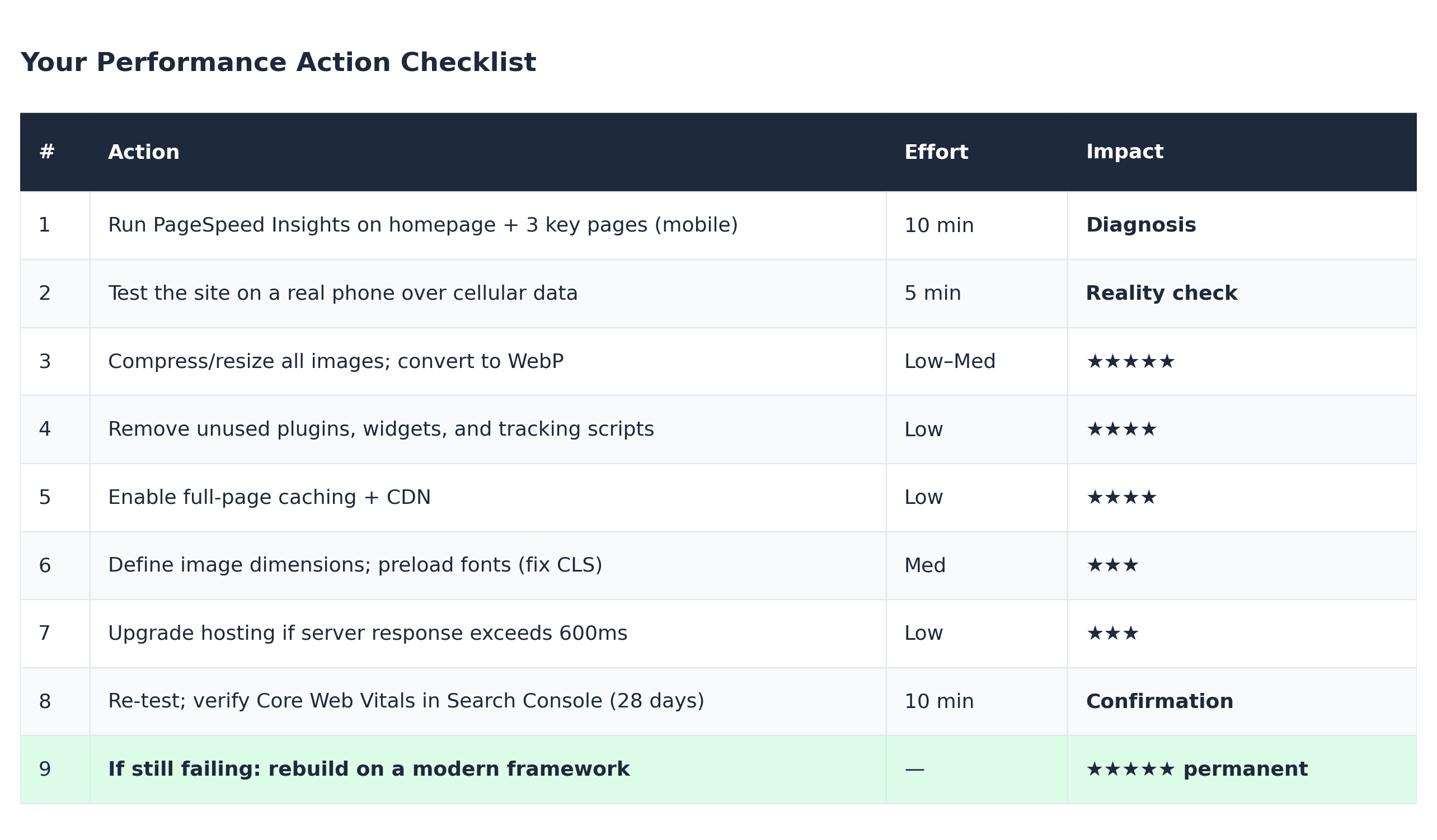Click star rating for fix CLS row
Image resolution: width=1437 pixels, height=840 pixels.
tap(1112, 566)
